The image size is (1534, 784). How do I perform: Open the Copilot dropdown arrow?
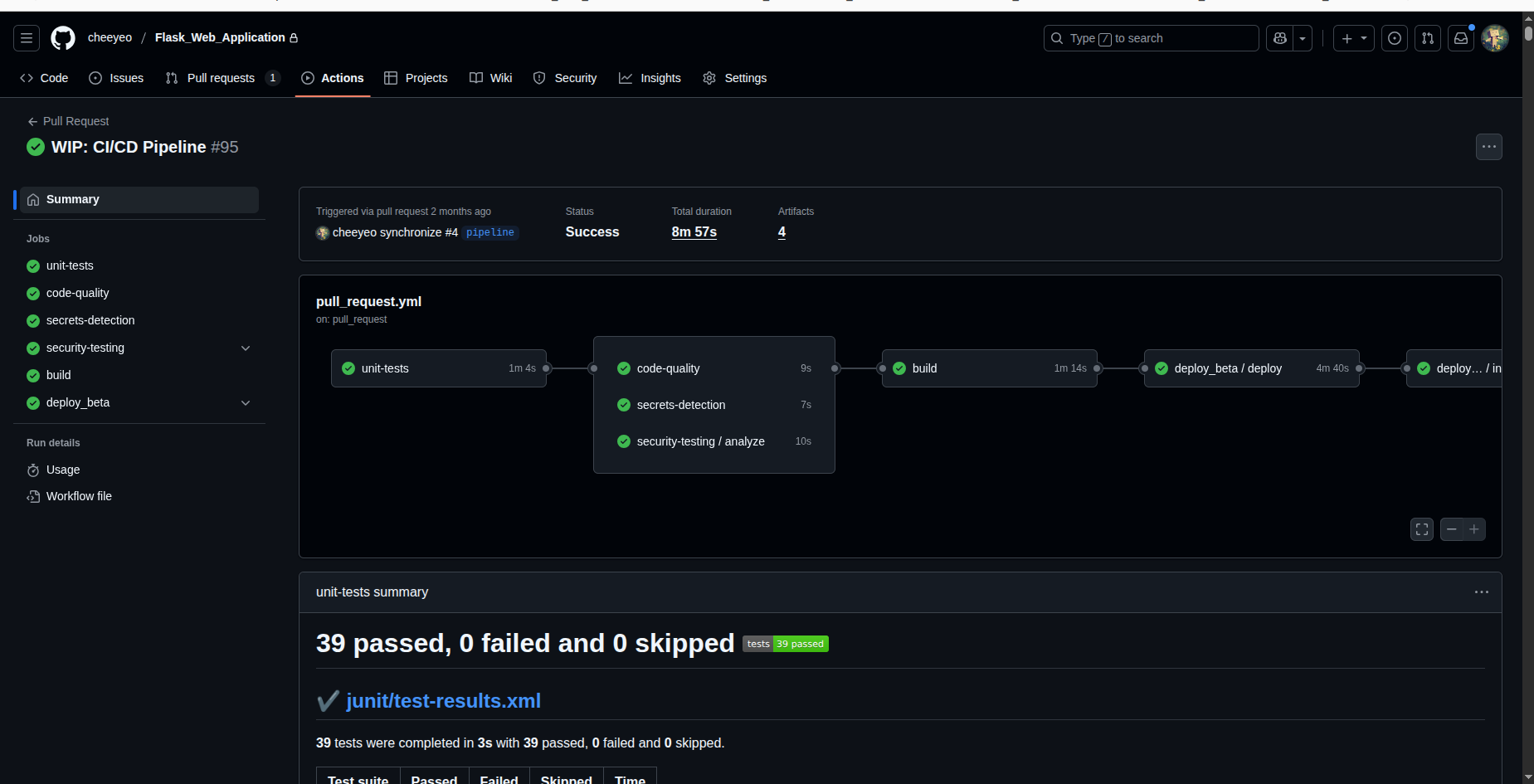(1303, 38)
